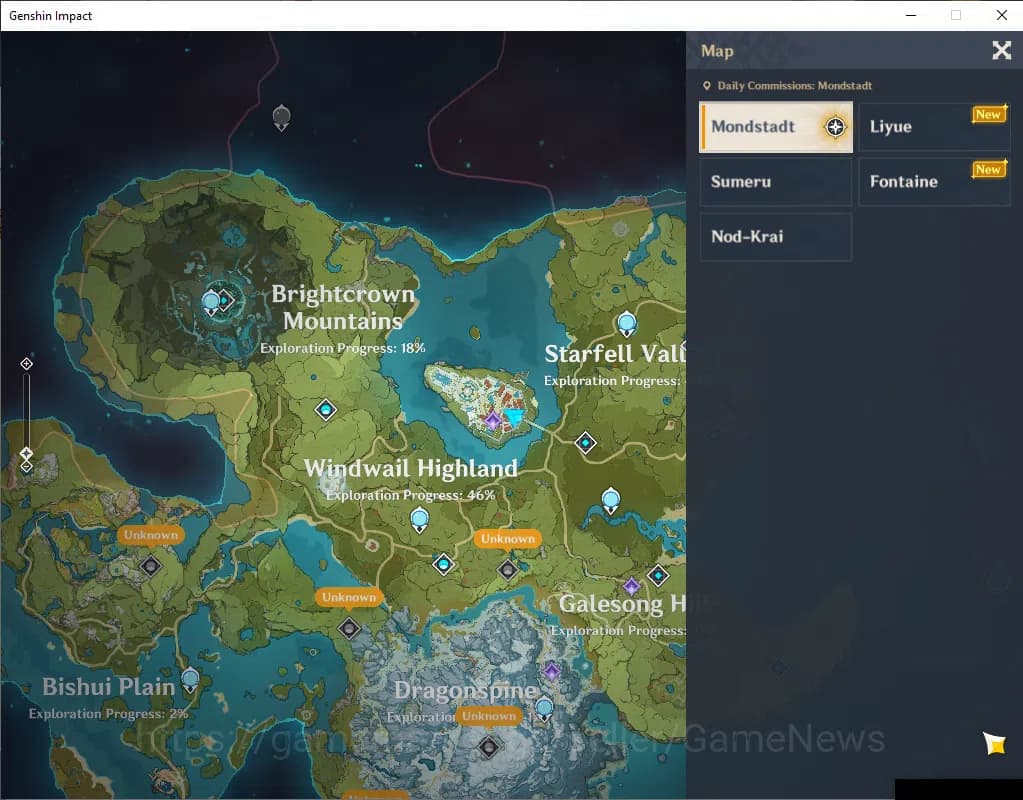Switch to the Sumeru region map
1023x800 pixels.
(776, 181)
